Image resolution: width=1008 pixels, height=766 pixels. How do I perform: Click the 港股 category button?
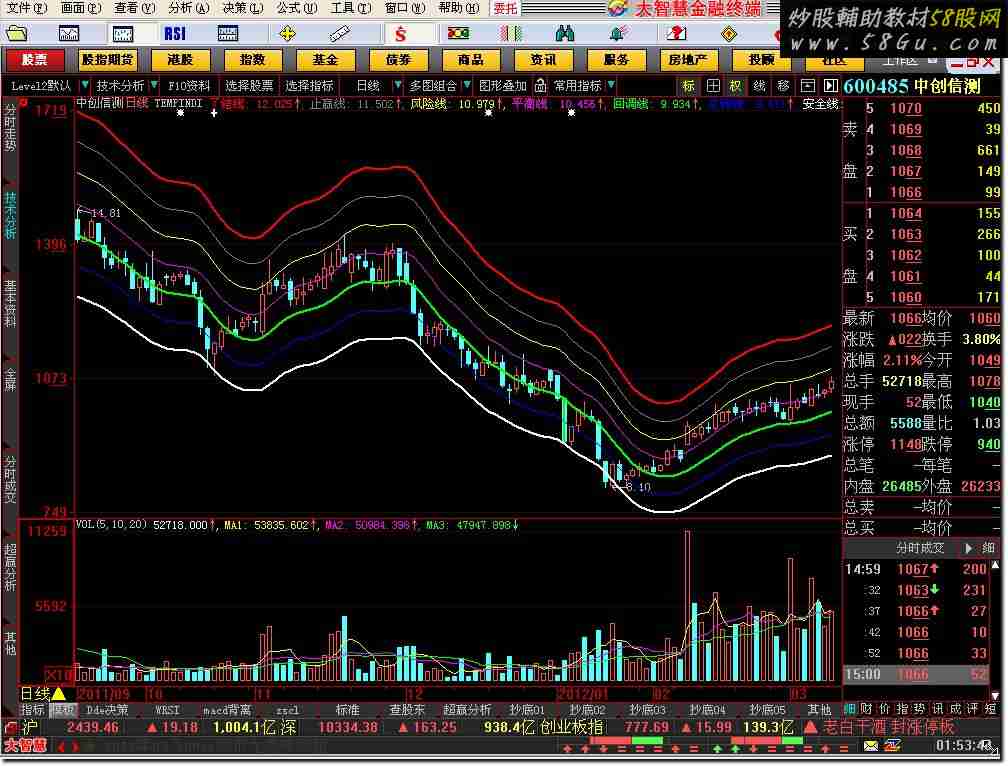(x=180, y=60)
